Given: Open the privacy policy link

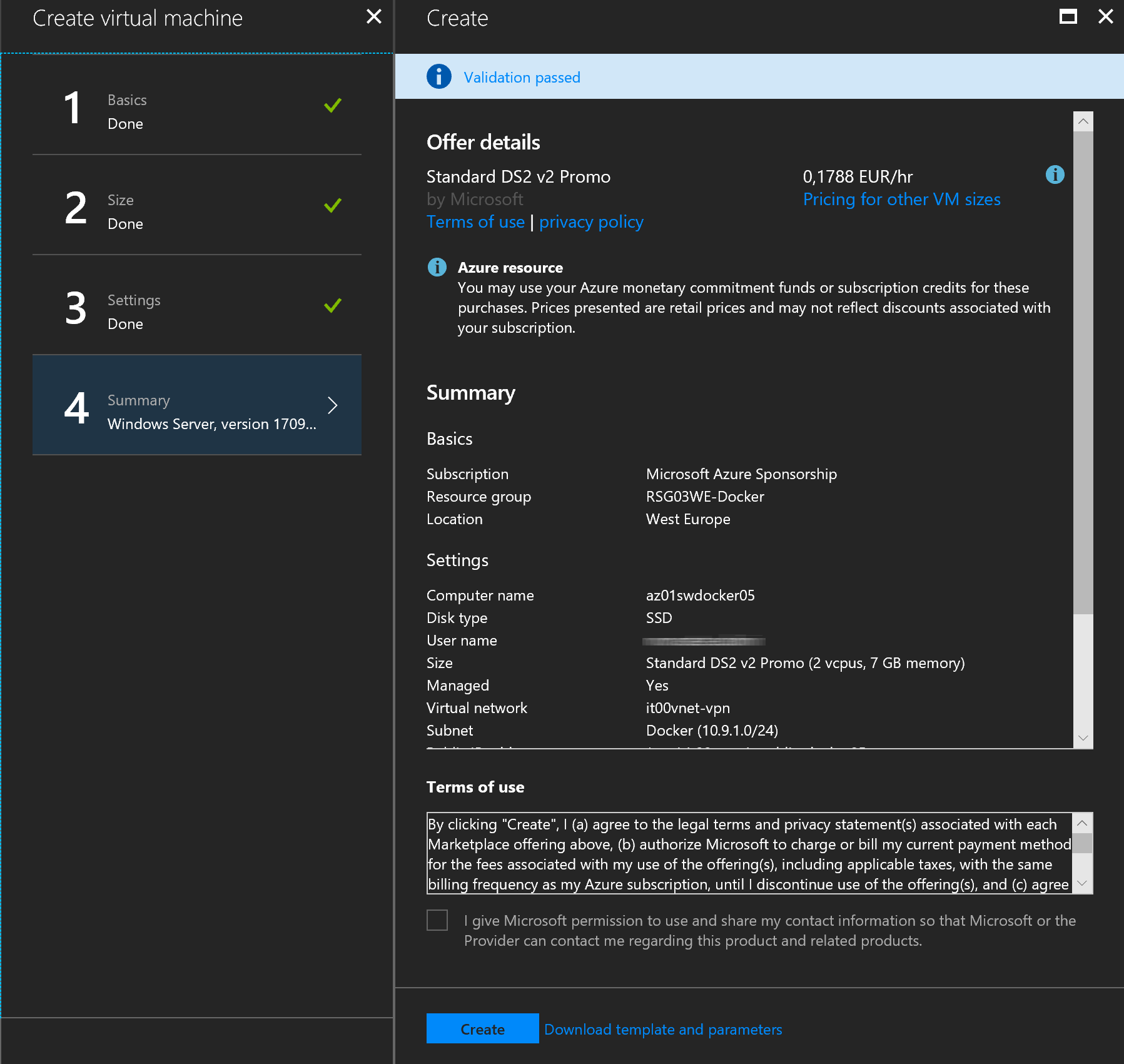Looking at the screenshot, I should pos(591,221).
